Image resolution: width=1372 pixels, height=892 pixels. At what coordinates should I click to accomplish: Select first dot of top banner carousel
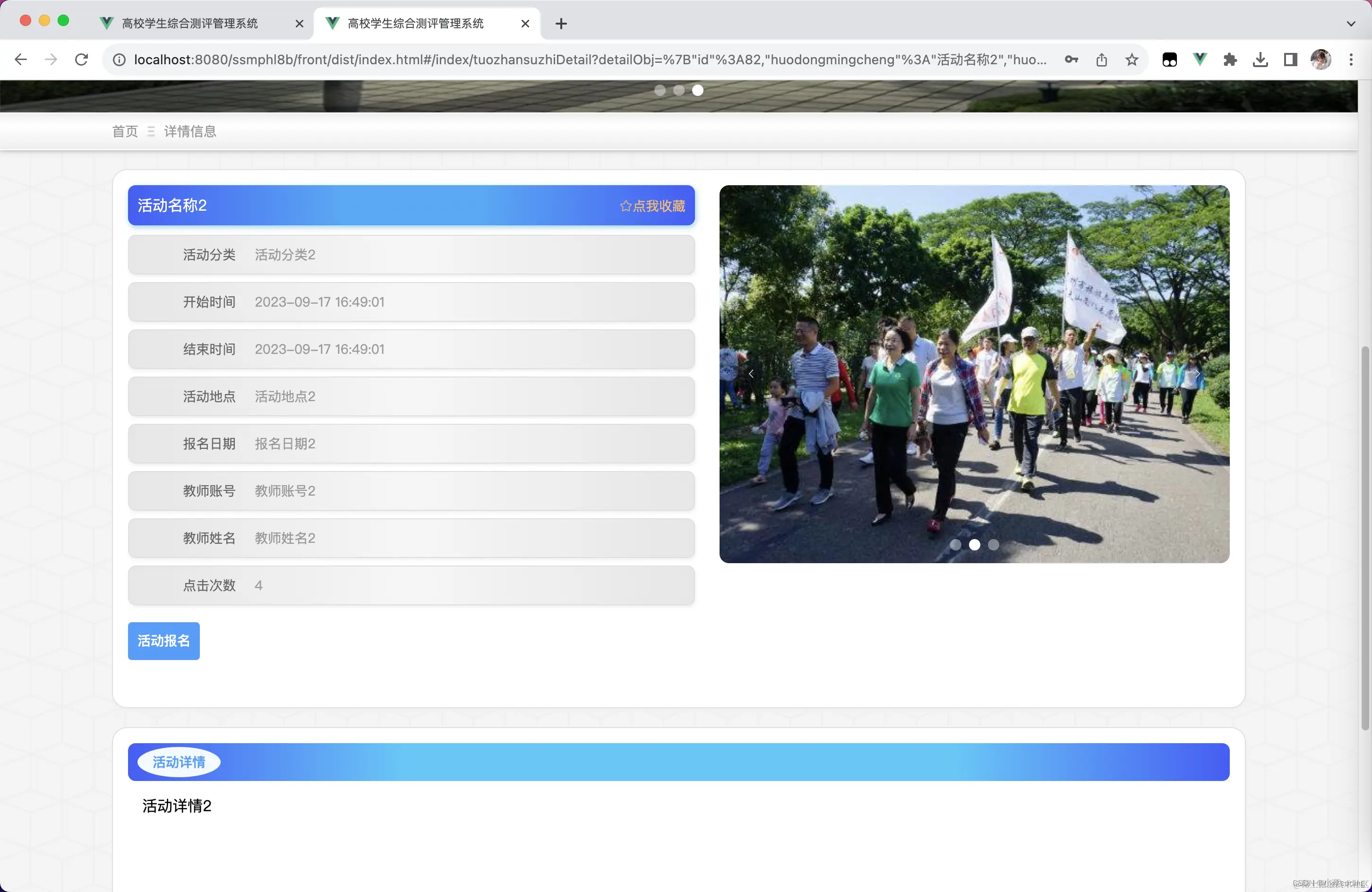coord(660,91)
